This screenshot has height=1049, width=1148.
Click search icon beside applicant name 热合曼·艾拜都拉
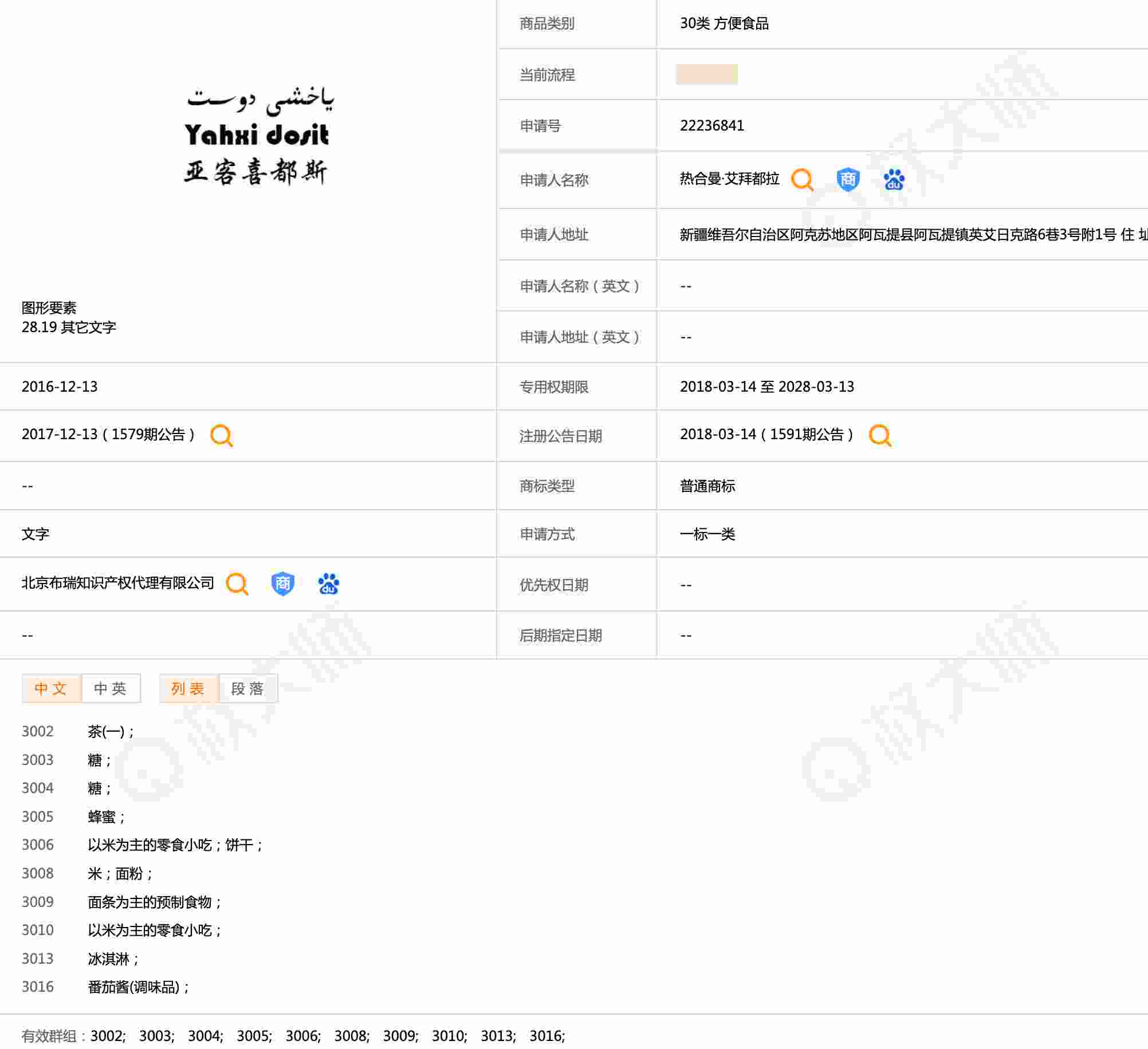[802, 180]
